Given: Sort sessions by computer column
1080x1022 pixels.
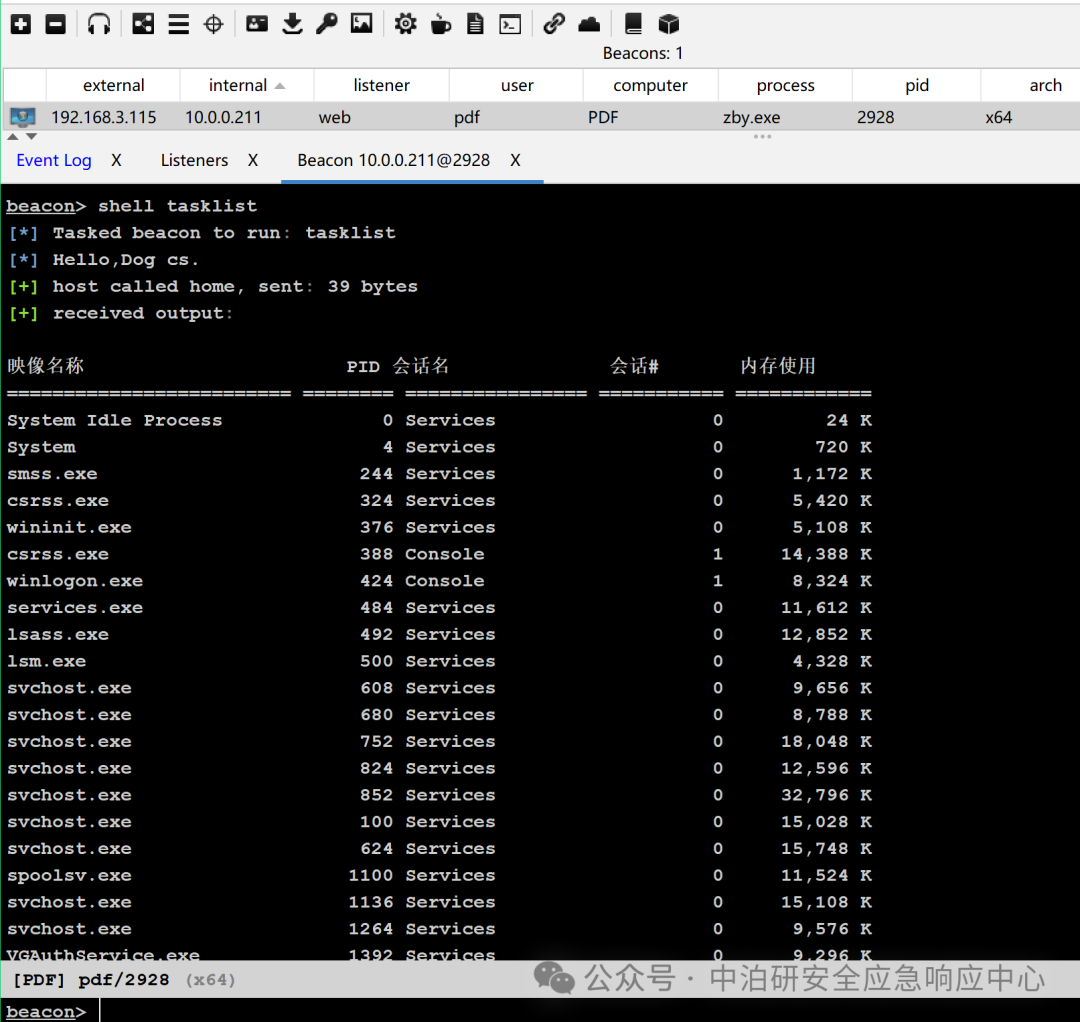Looking at the screenshot, I should tap(650, 85).
